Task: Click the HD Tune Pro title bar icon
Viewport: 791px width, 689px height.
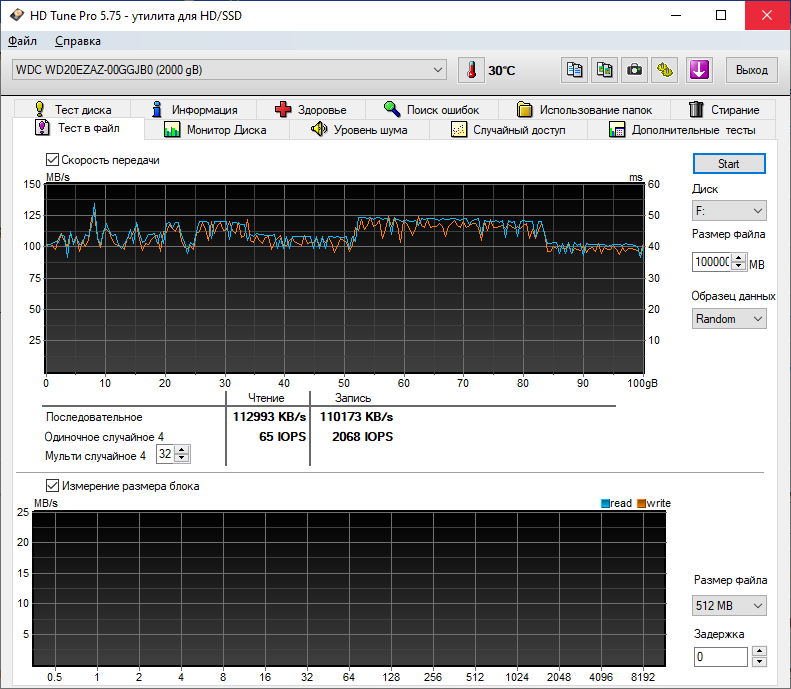Action: pos(17,15)
